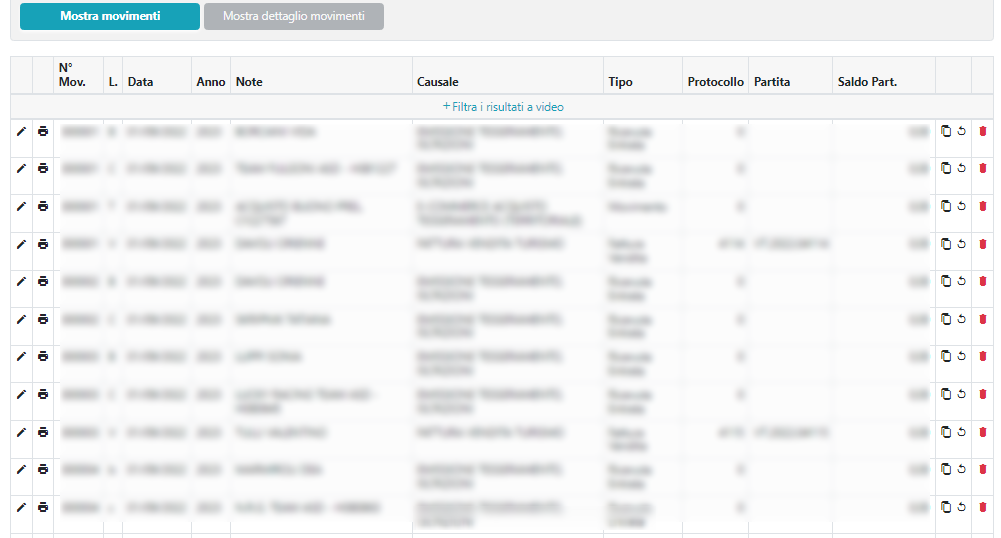The height and width of the screenshot is (538, 1001).
Task: Click trash icon in the last visible row
Action: 982,507
